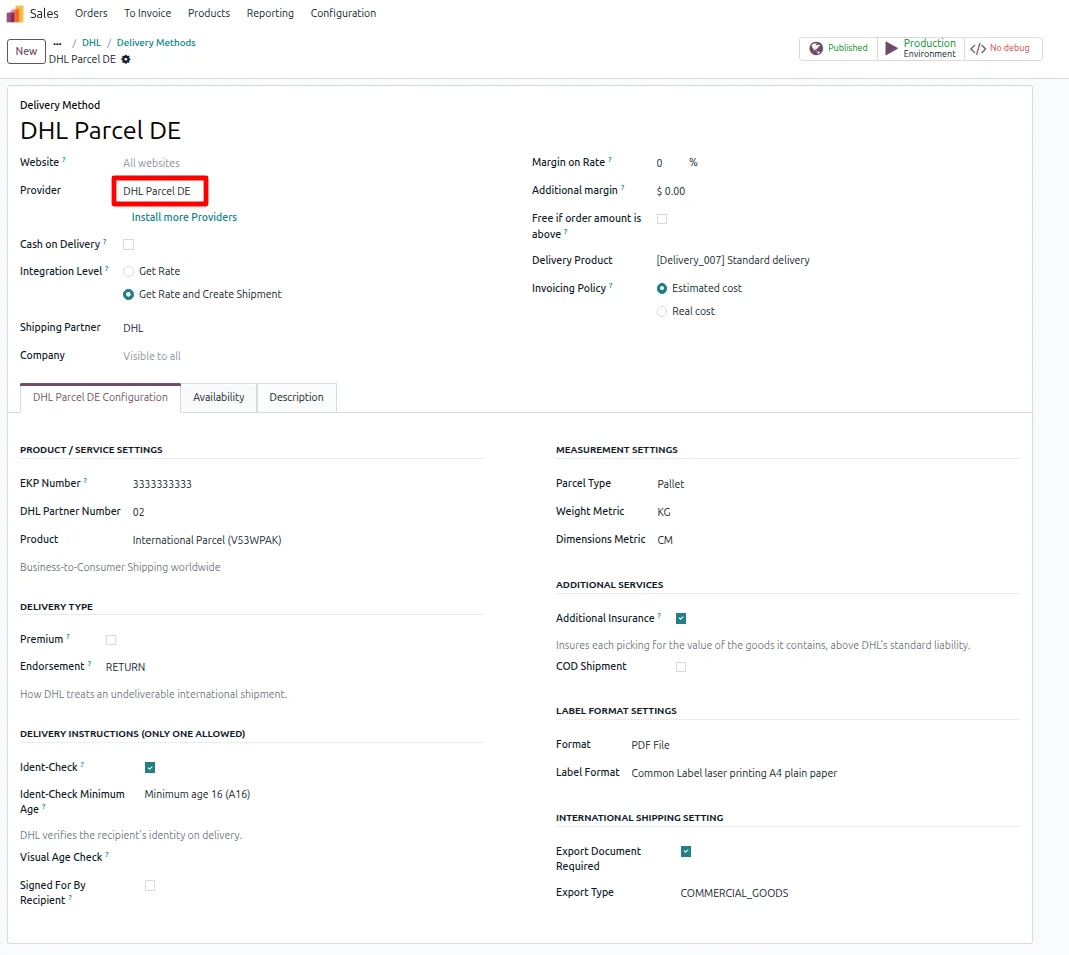Image resolution: width=1069 pixels, height=955 pixels.
Task: Click the Additional Insurance help tooltip mark
Action: pyautogui.click(x=659, y=616)
